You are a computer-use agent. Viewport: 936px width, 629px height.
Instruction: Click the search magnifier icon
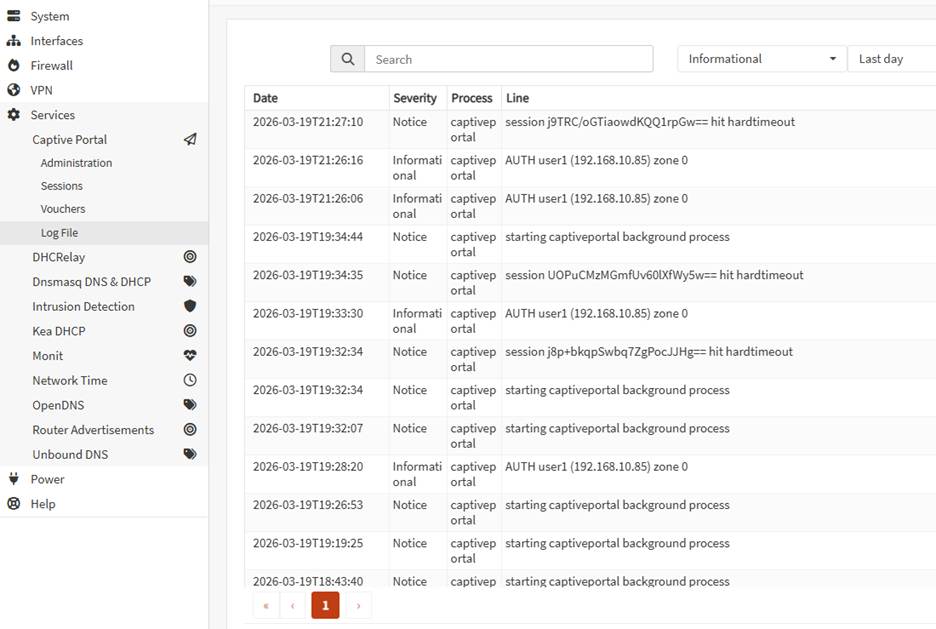[x=347, y=59]
